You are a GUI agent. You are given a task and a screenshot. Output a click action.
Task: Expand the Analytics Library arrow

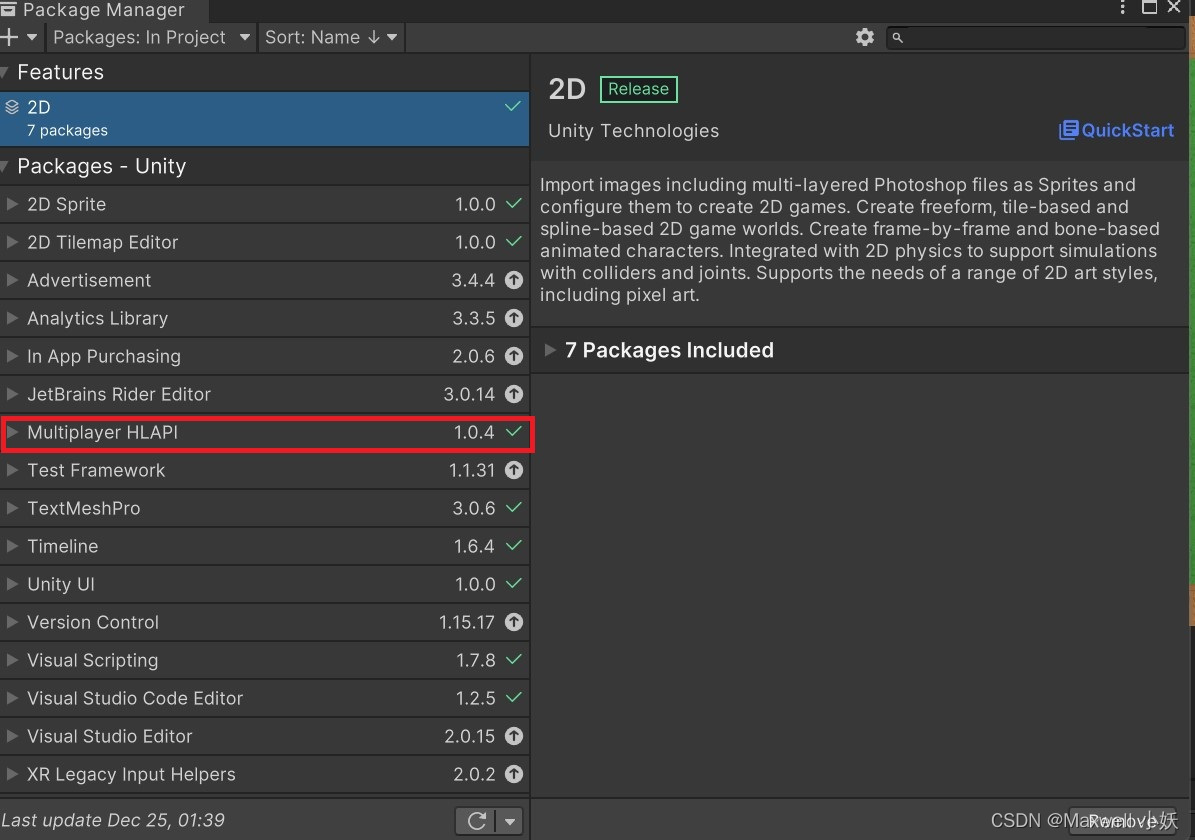[x=11, y=318]
